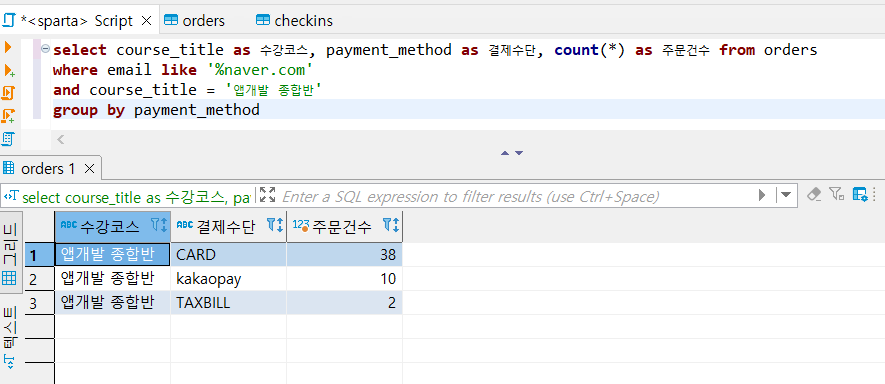Collapse editor with the up panel arrow
The height and width of the screenshot is (384, 885).
(x=505, y=152)
